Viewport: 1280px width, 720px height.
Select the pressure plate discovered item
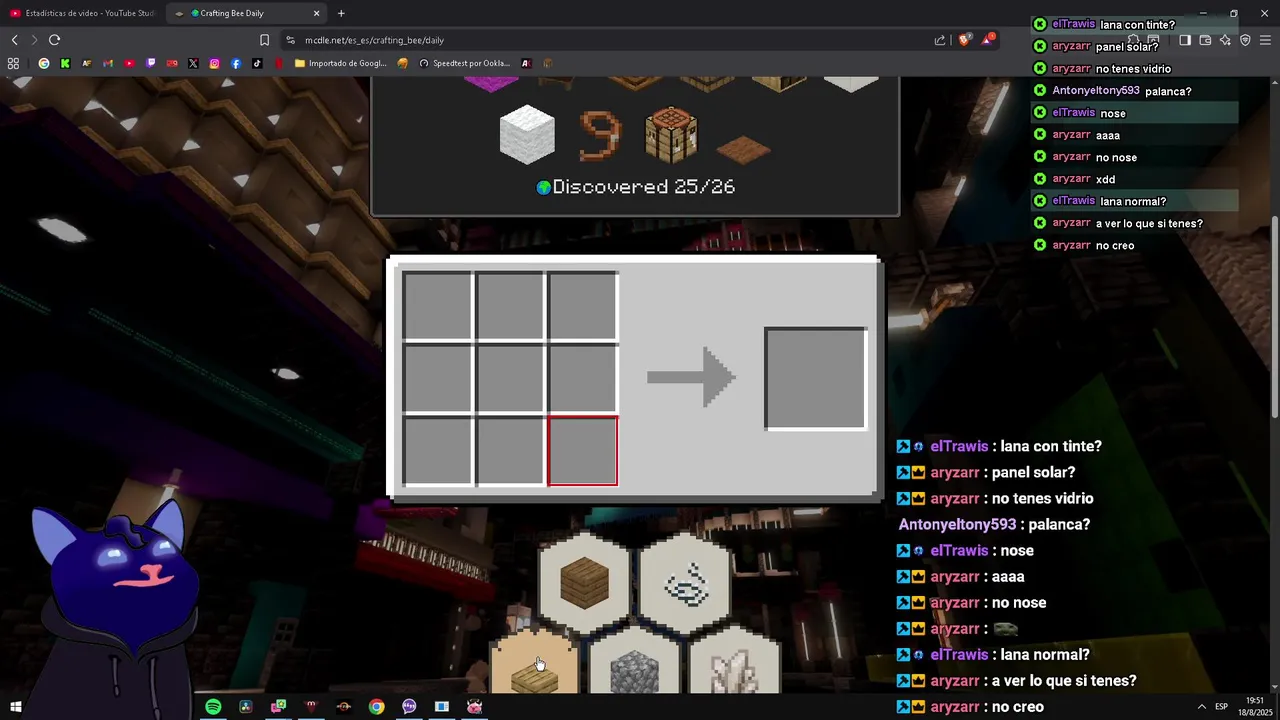(x=743, y=149)
